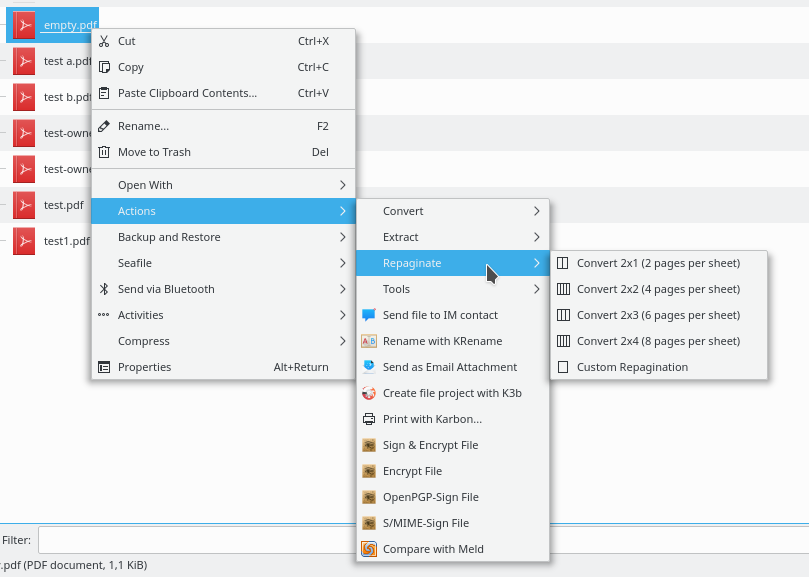This screenshot has height=577, width=809.
Task: Select Convert 2x1 two-pages-per-sheet icon
Action: [563, 263]
